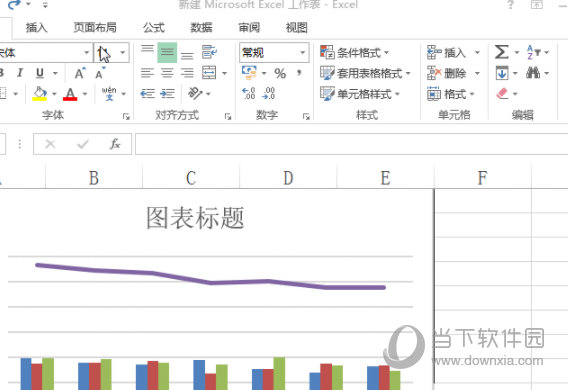Decrease decimal places

[269, 93]
